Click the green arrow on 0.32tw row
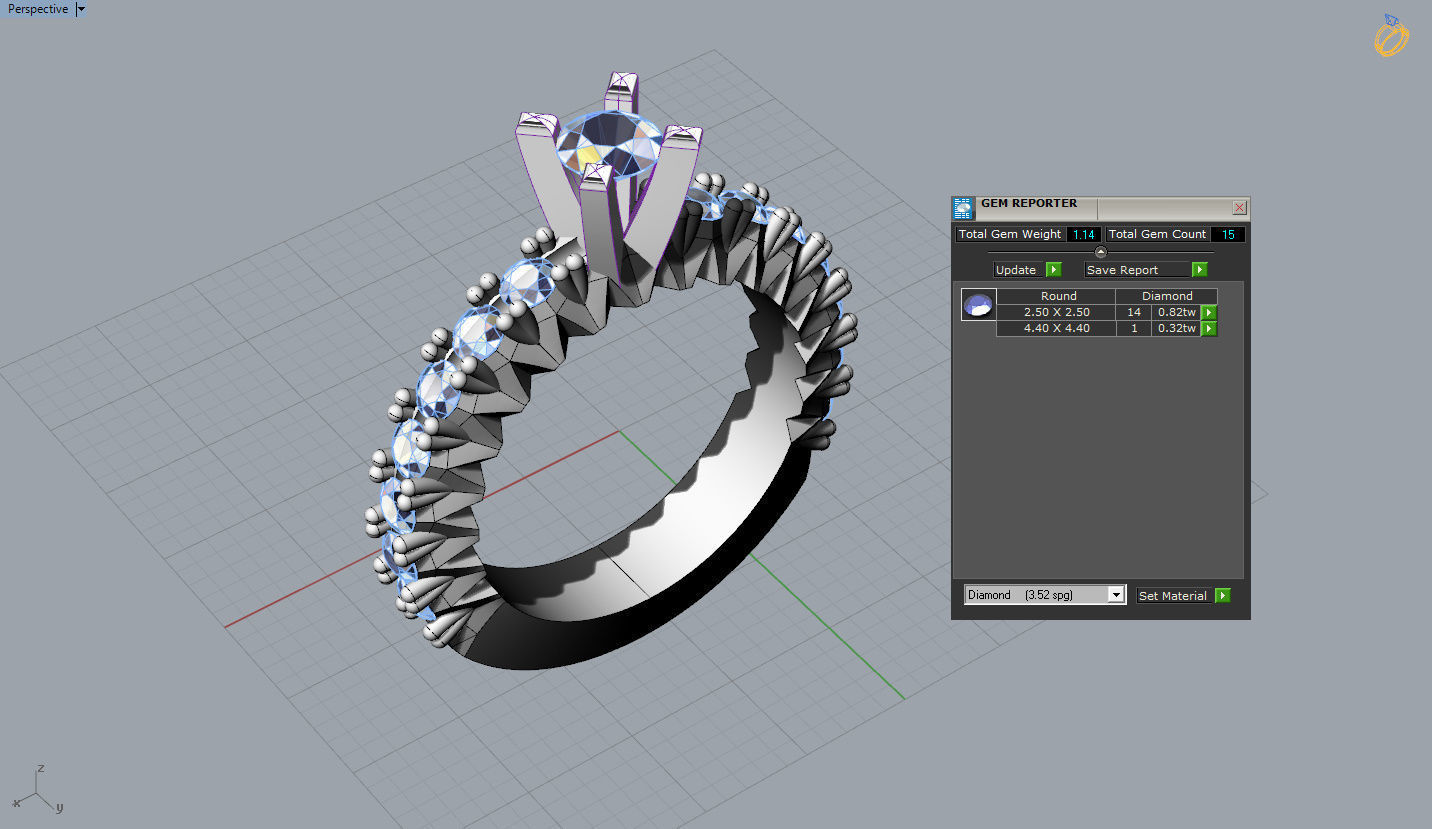1432x829 pixels. pyautogui.click(x=1209, y=328)
